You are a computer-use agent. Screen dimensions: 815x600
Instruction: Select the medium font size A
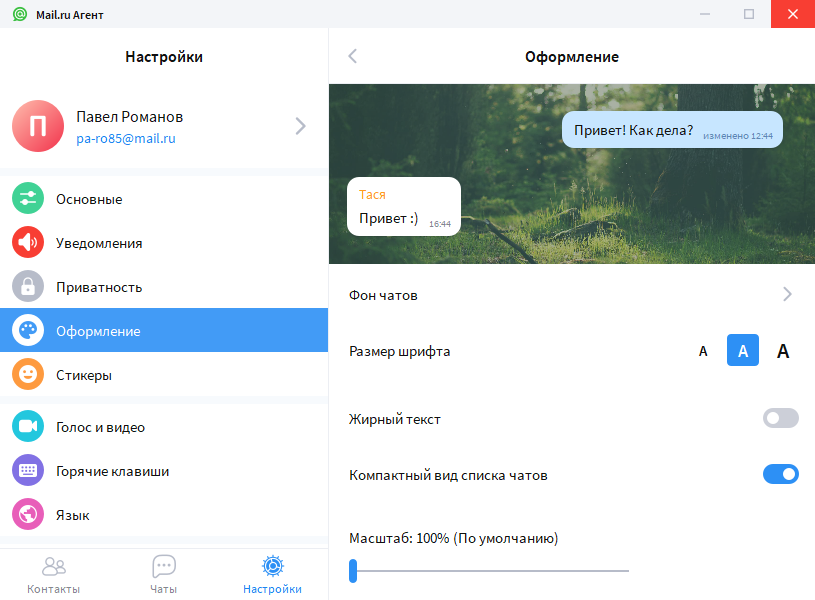coord(743,350)
